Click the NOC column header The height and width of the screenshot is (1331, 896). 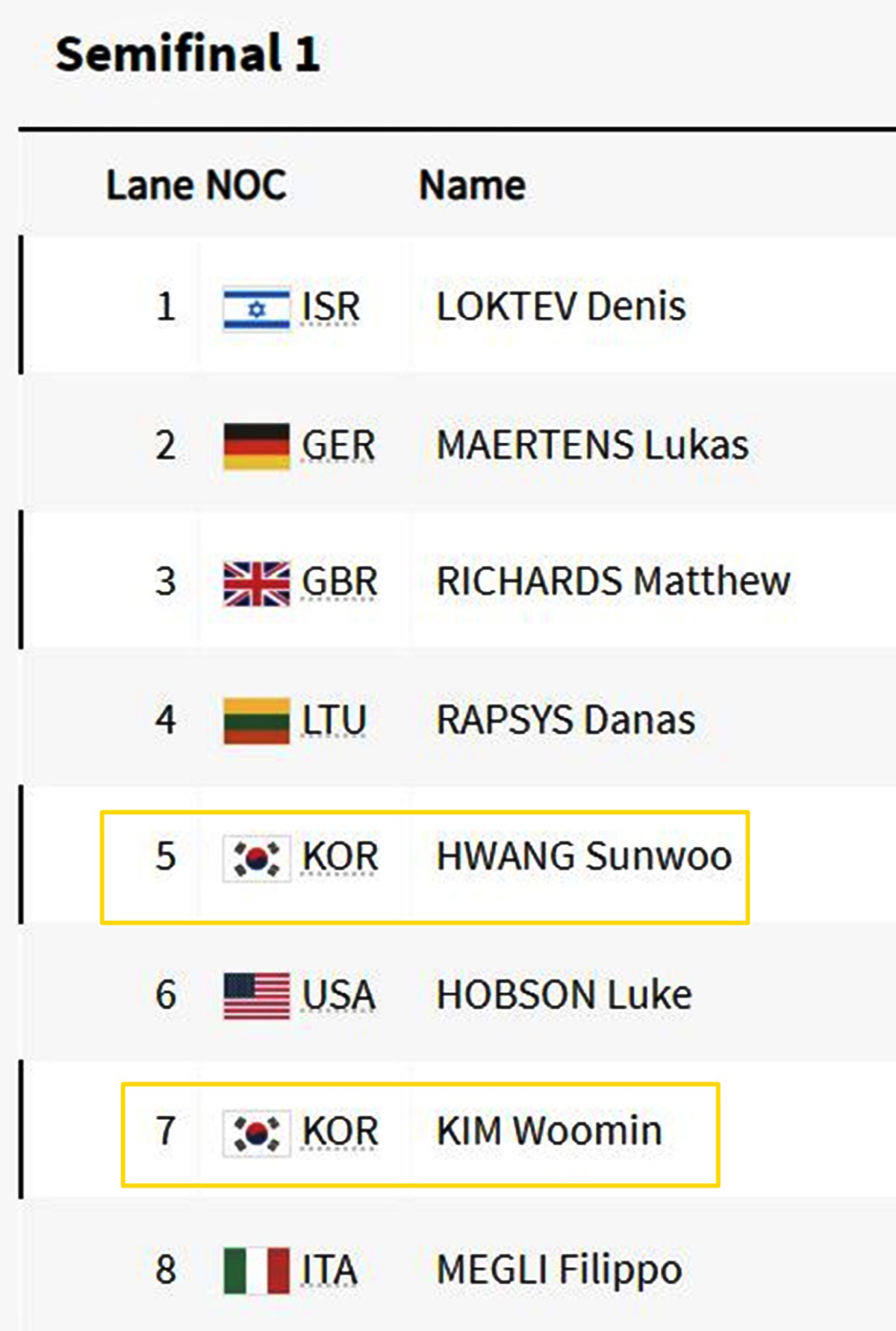pos(246,185)
